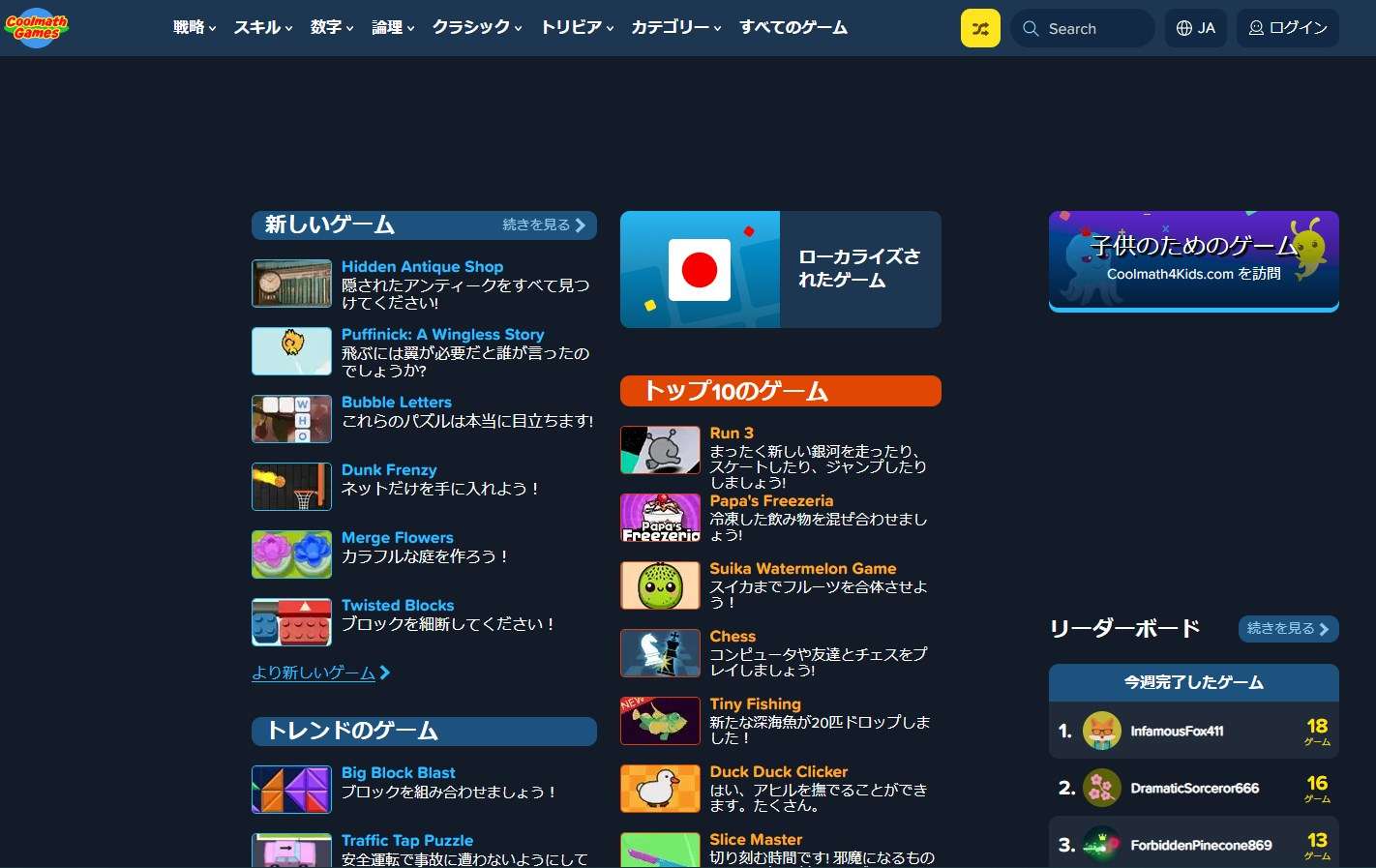Screen dimensions: 1376x868
Task: Click the Suika Watermelon Game title
Action: 803,569
